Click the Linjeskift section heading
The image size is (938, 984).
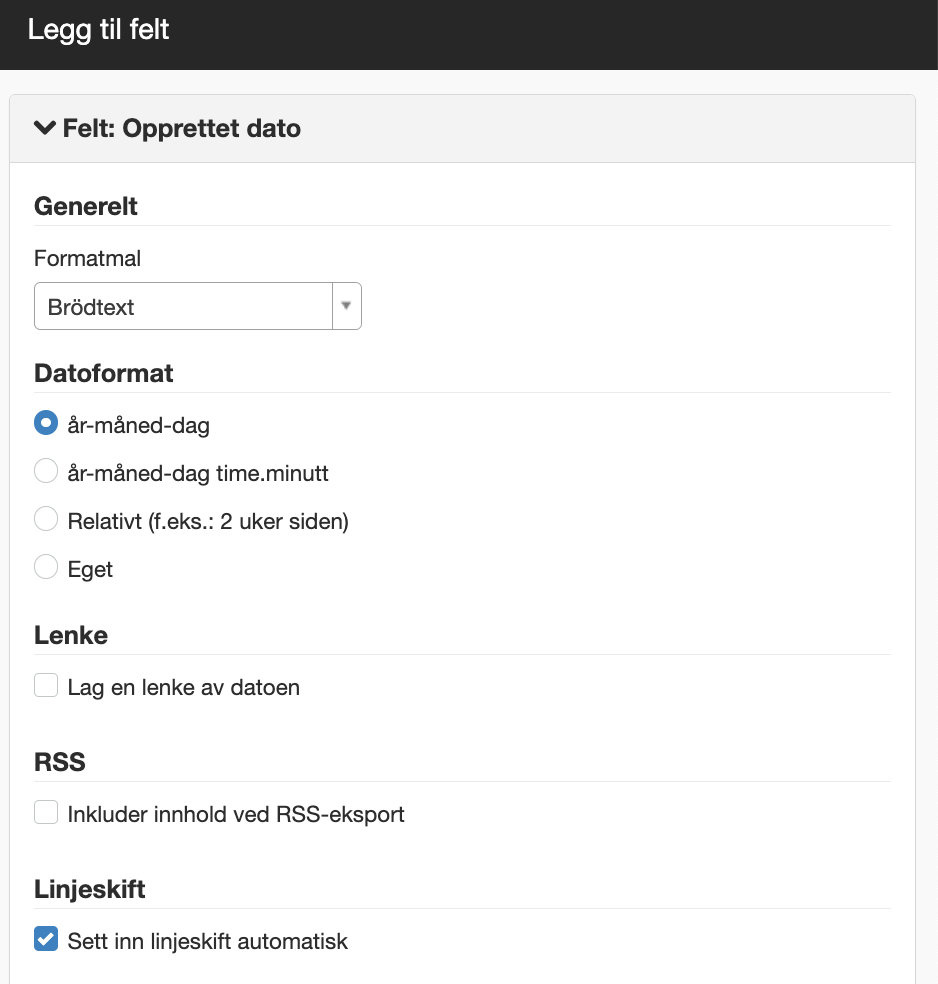point(90,889)
